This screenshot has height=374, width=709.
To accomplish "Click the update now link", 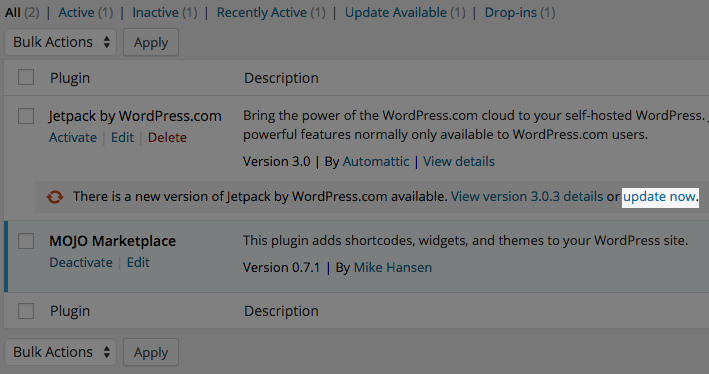I will (659, 197).
